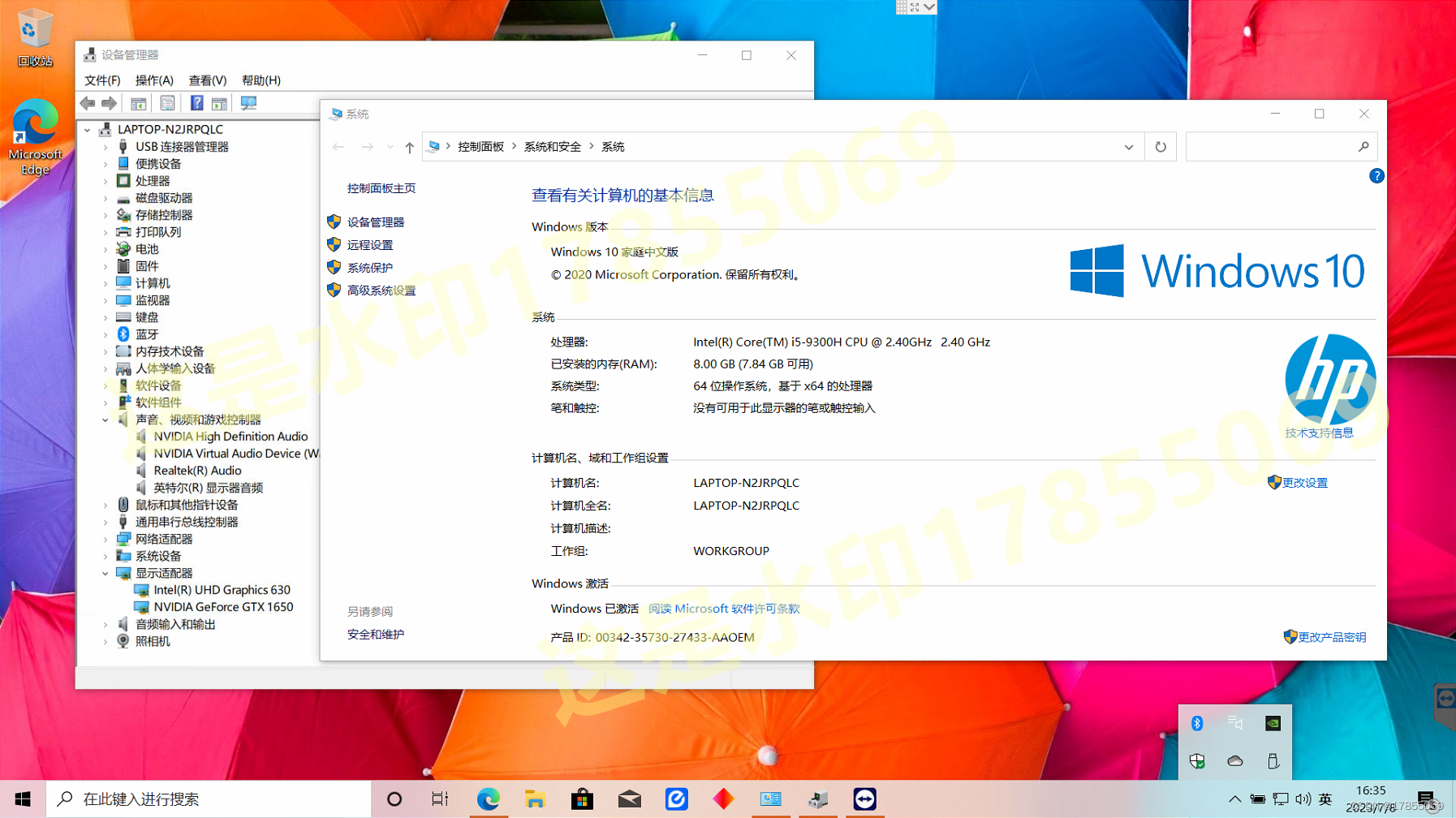Viewport: 1456px width, 818px height.
Task: Open Windows Security shield in tray overflow
Action: coord(1197,761)
